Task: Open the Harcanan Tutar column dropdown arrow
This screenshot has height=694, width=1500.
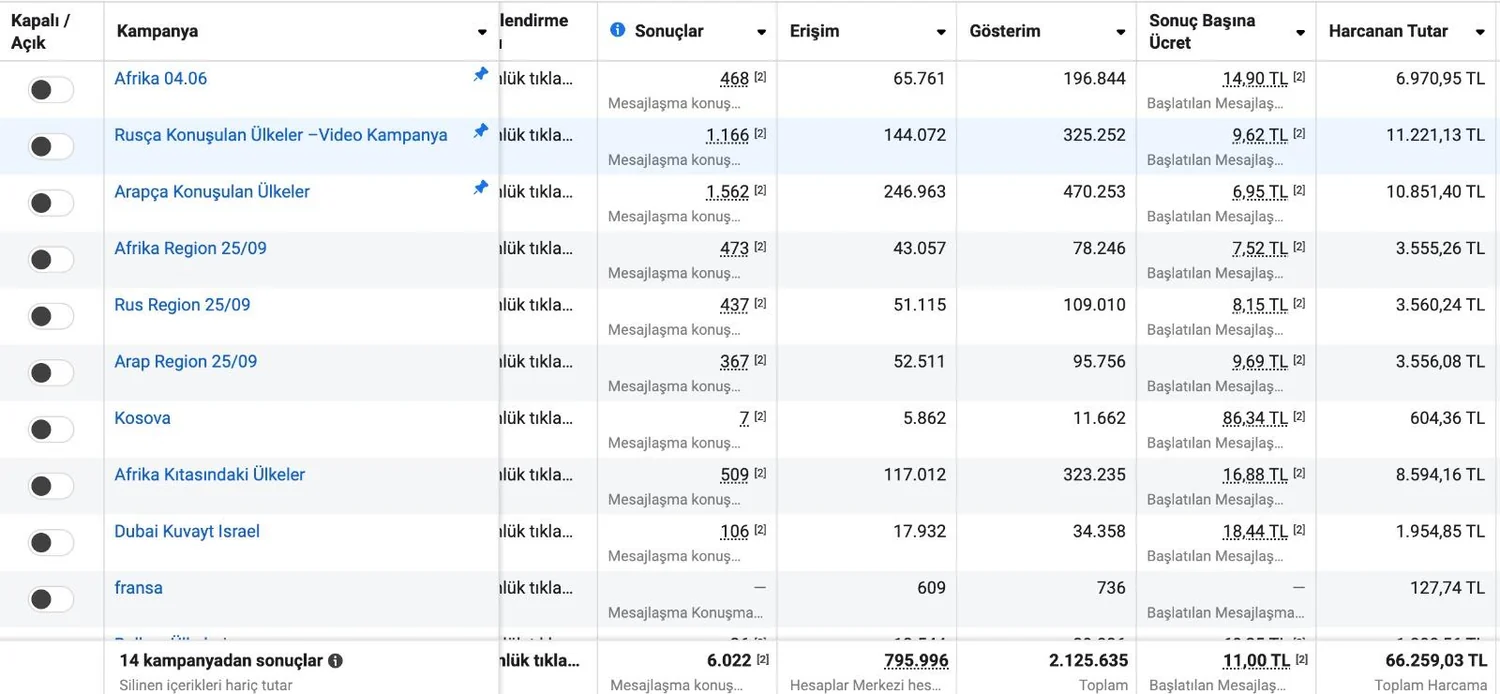Action: click(1480, 32)
